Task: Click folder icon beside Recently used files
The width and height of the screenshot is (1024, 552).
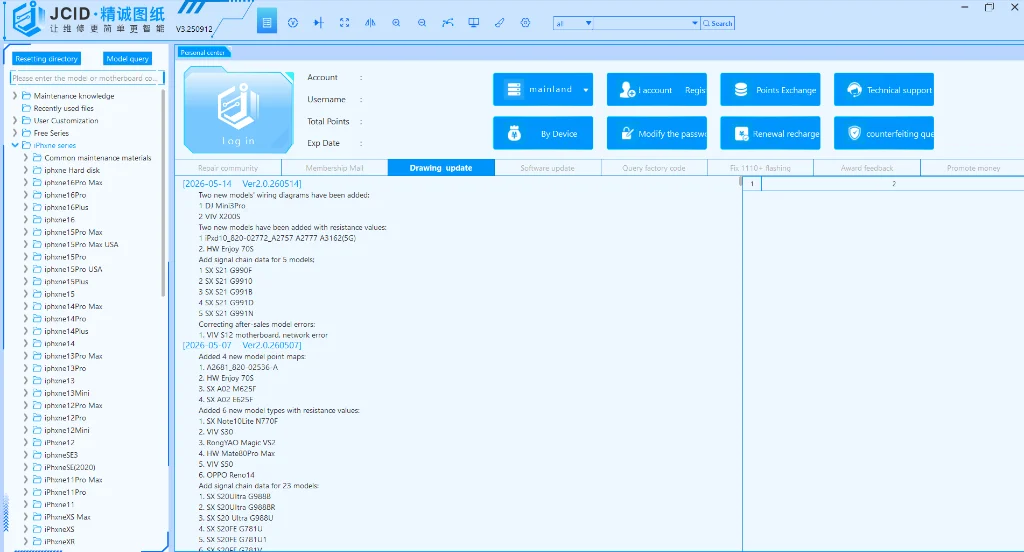Action: [x=26, y=108]
